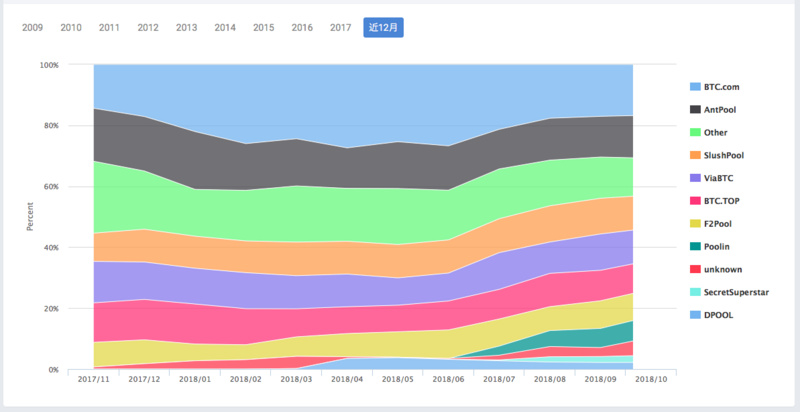Image resolution: width=800 pixels, height=412 pixels.
Task: Click the SecretSuperstar cyan legend marker
Action: coord(696,292)
